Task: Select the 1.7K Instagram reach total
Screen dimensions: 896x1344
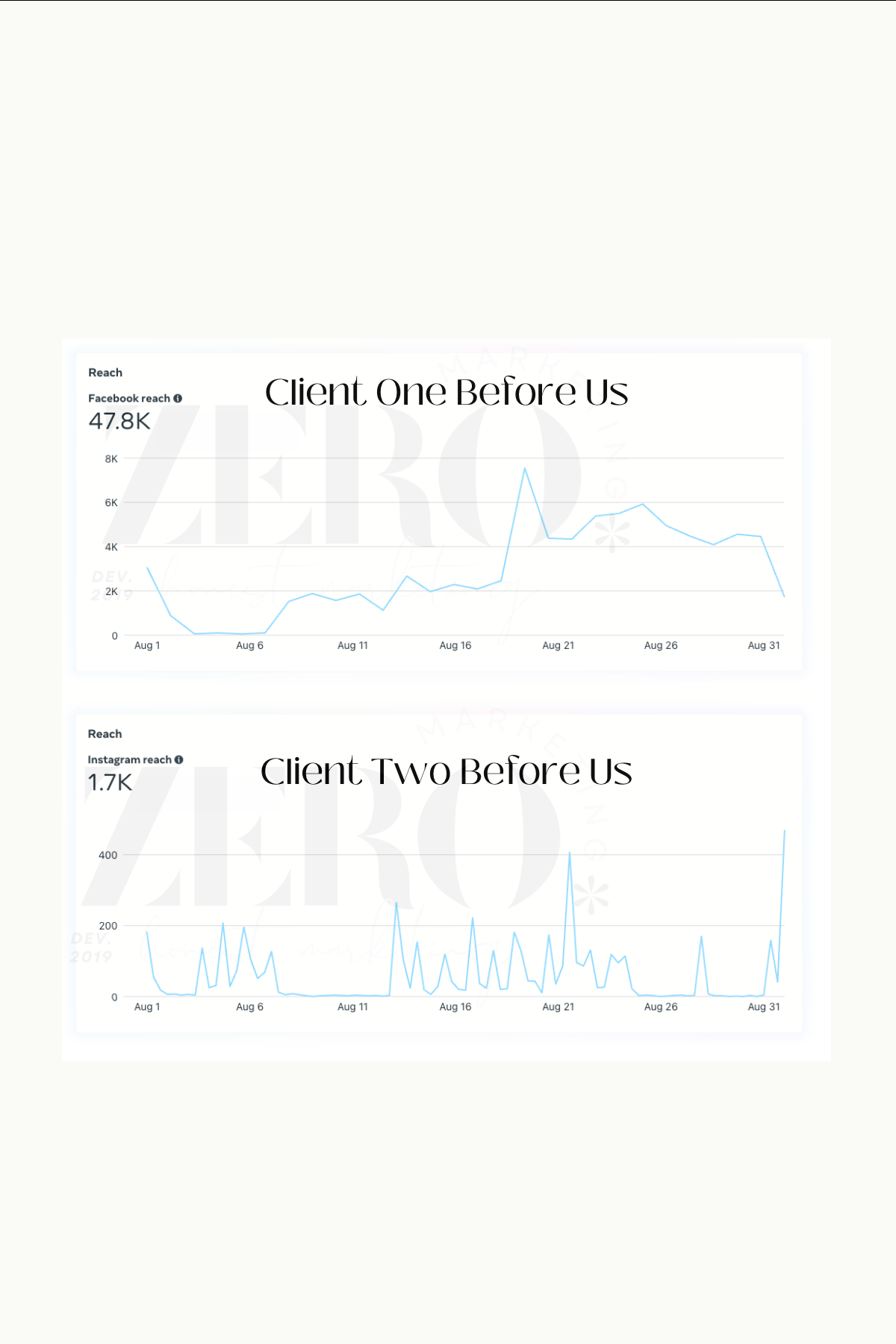Action: click(x=110, y=783)
